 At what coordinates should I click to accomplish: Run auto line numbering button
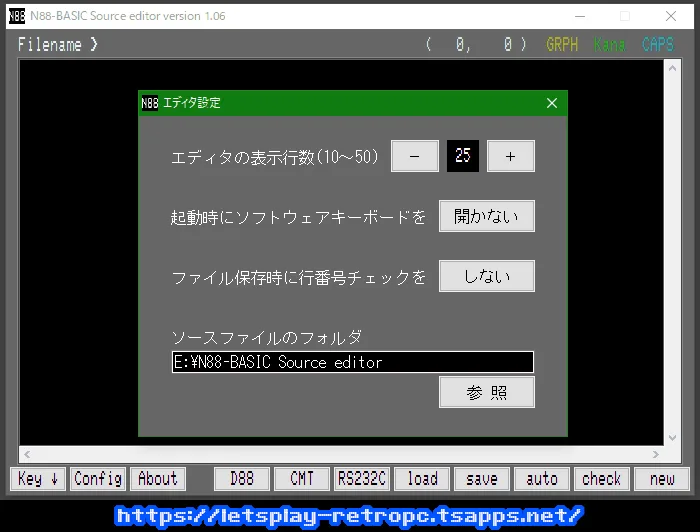click(542, 479)
